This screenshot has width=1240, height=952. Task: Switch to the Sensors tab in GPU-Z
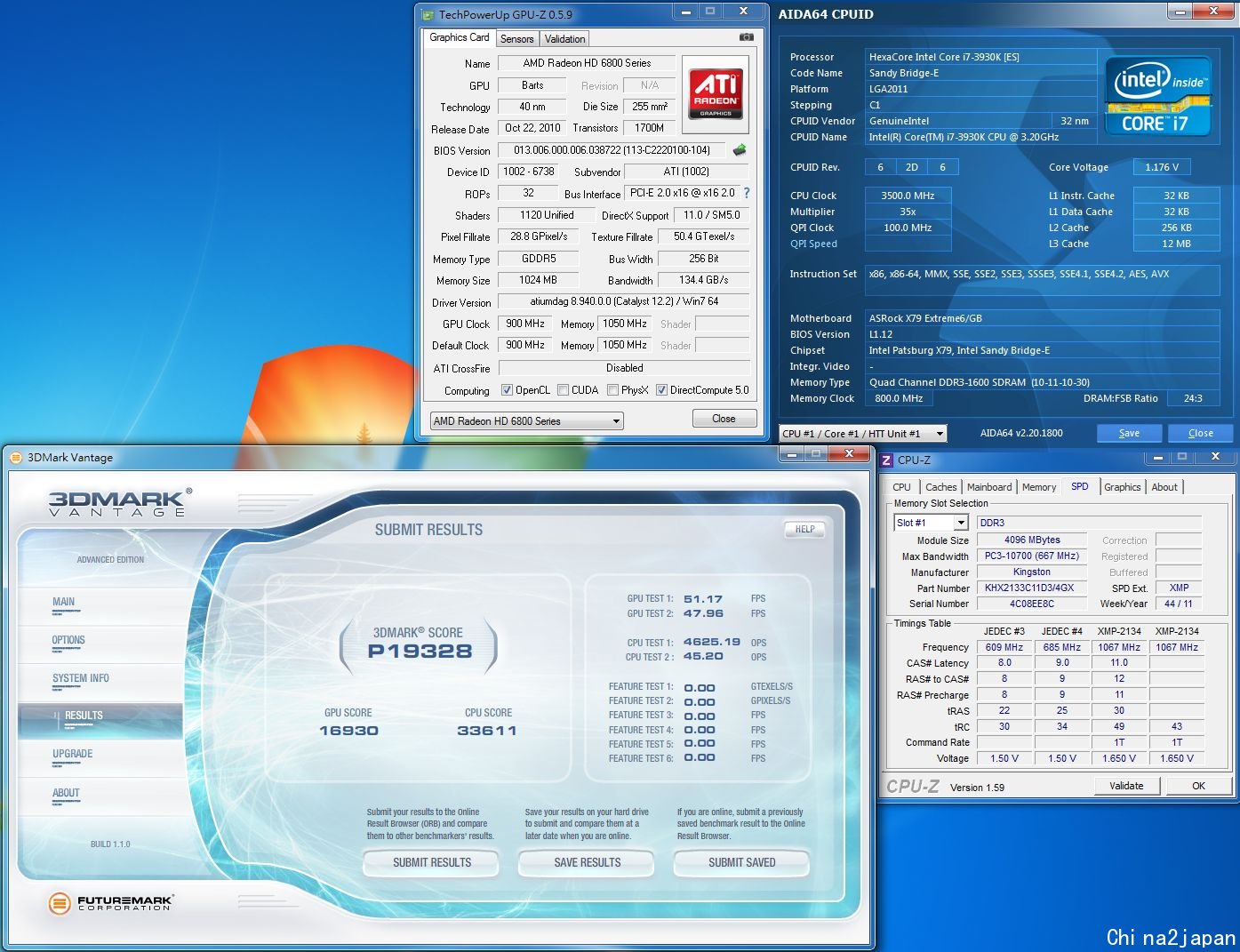pyautogui.click(x=516, y=39)
